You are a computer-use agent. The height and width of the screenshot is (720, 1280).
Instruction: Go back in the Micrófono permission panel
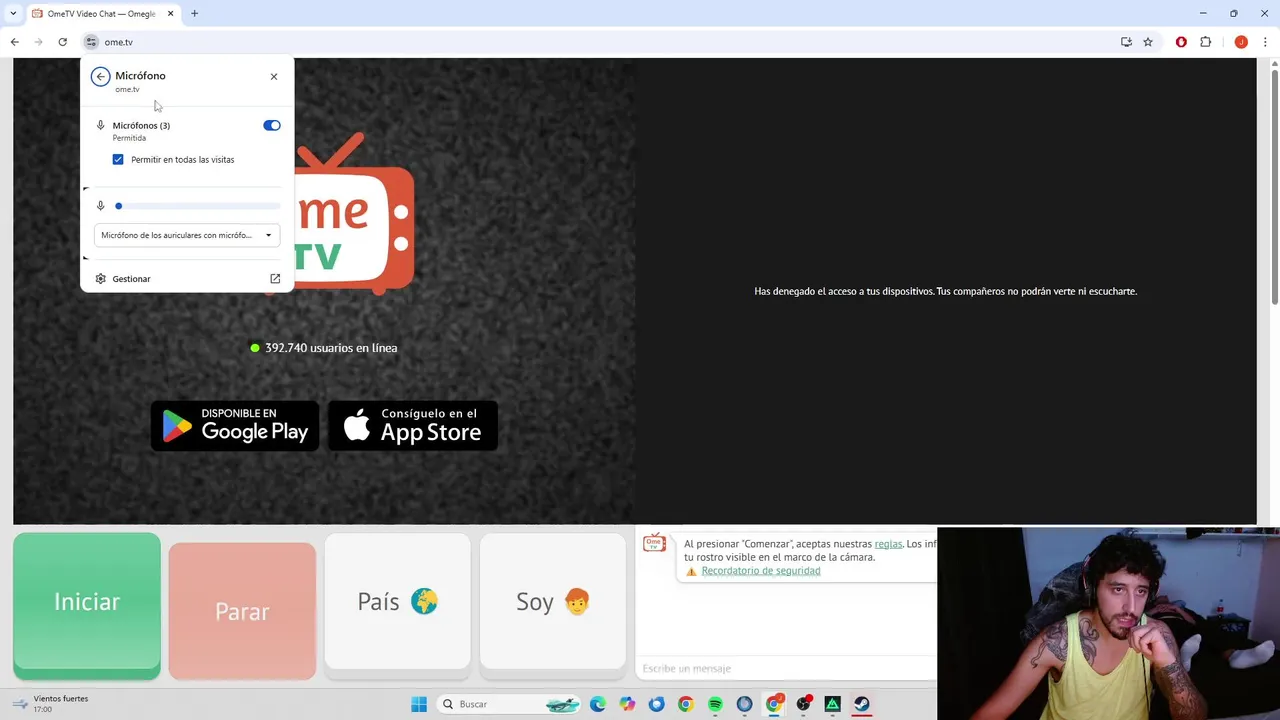point(100,76)
